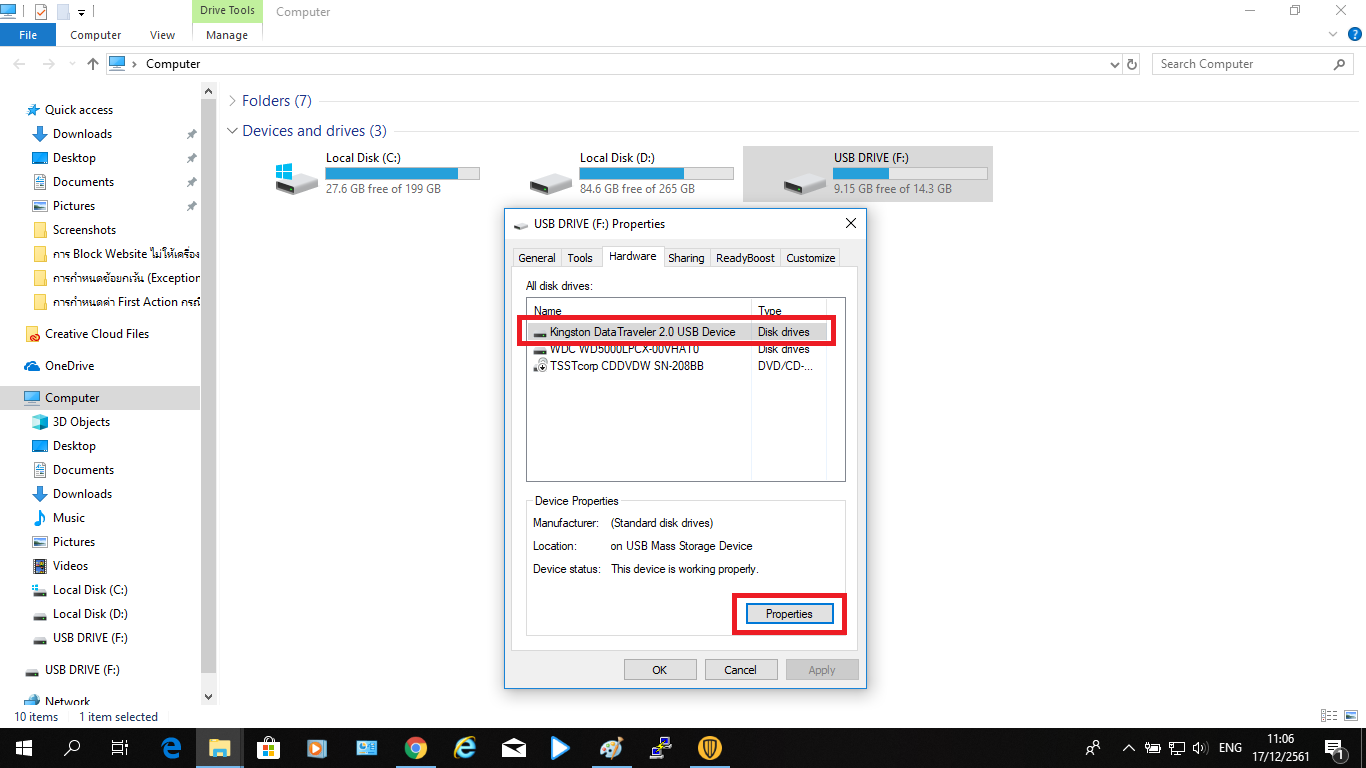This screenshot has width=1366, height=768.
Task: Click the device Properties button
Action: tap(789, 614)
